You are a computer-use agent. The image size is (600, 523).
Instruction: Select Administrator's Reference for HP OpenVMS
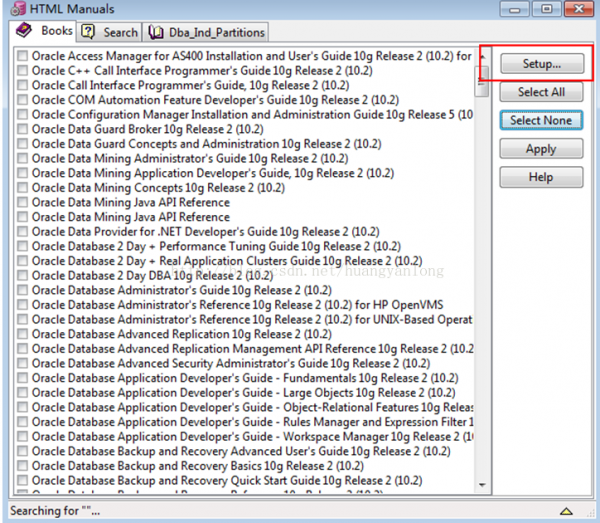point(238,305)
